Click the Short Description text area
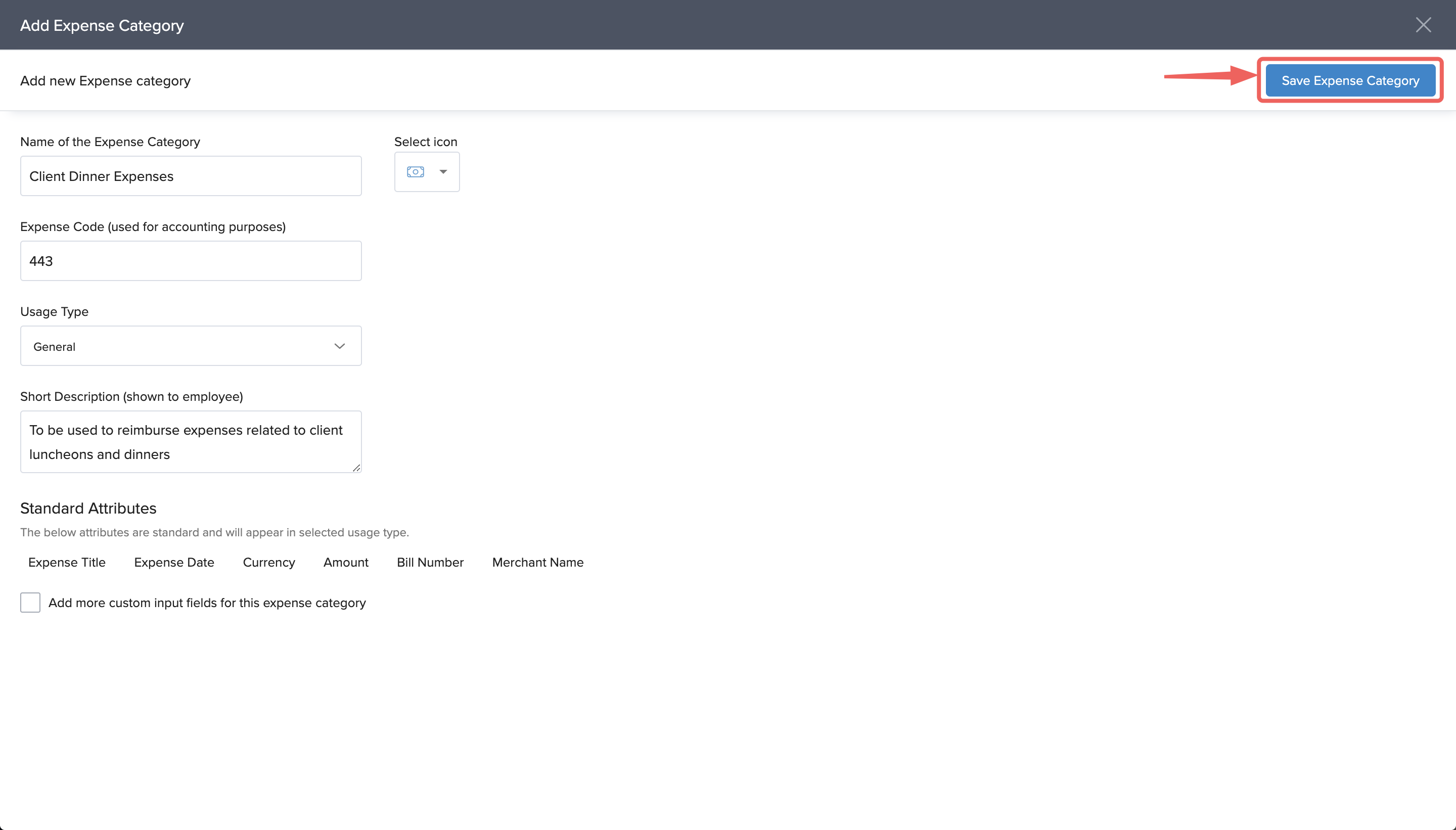1456x830 pixels. [x=191, y=442]
